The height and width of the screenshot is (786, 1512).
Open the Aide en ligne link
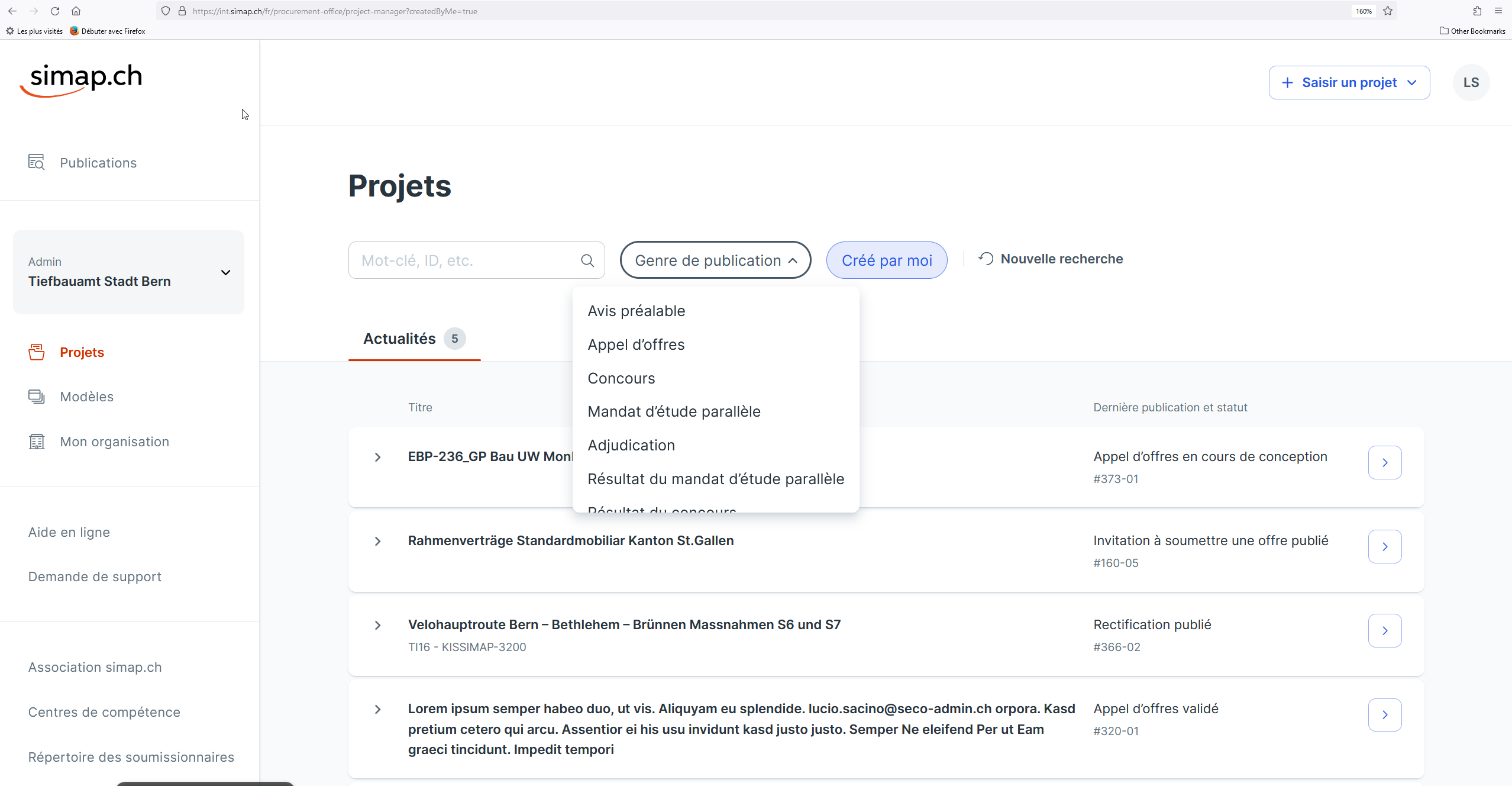[x=69, y=532]
